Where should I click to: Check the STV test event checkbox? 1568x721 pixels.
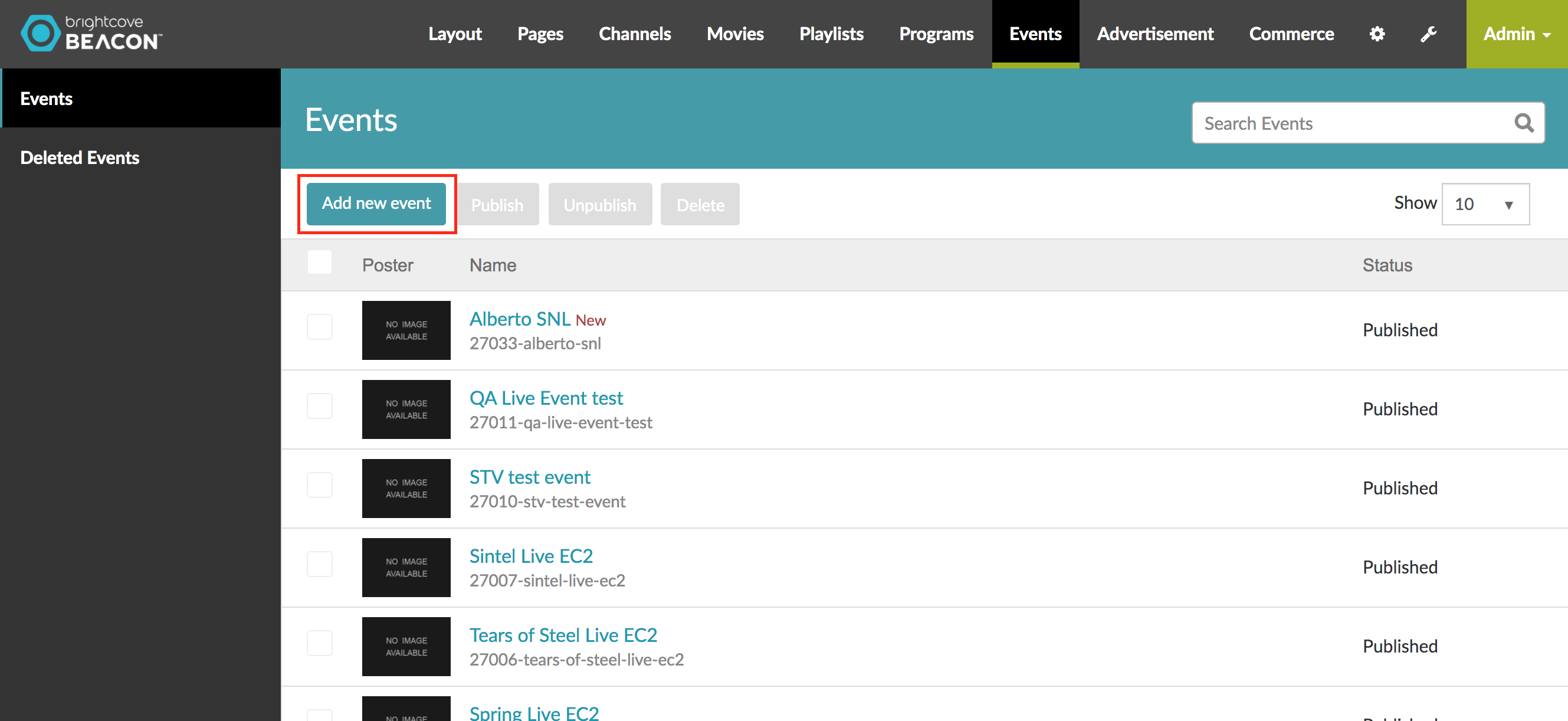click(320, 485)
